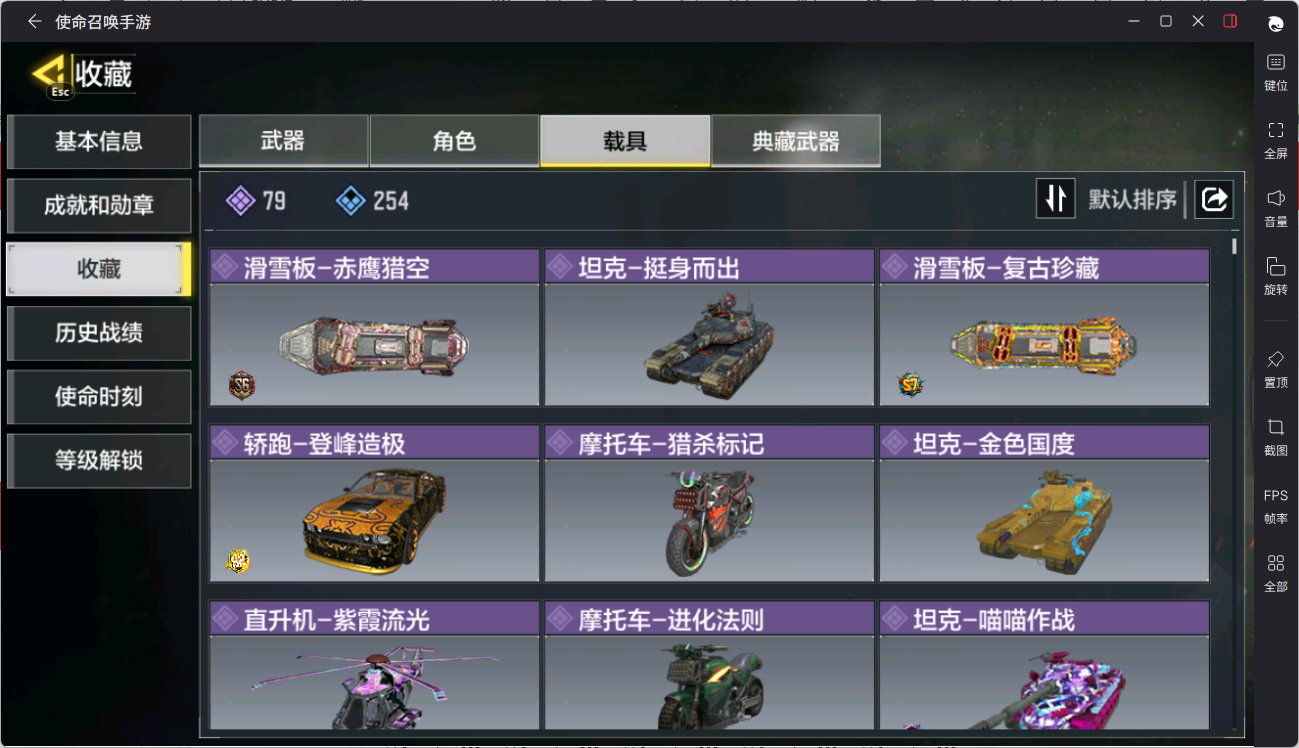This screenshot has height=748, width=1299.
Task: Select the 坦克-金色国度 vehicle card
Action: tap(1044, 504)
